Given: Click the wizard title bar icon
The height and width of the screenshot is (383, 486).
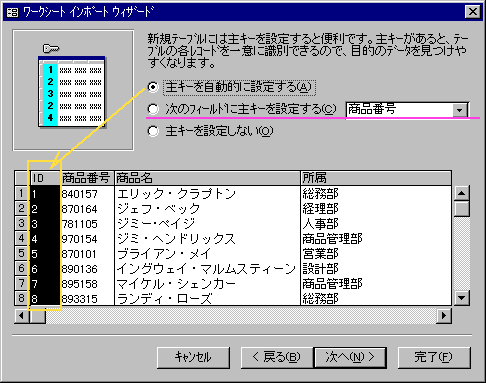Looking at the screenshot, I should tap(12, 13).
